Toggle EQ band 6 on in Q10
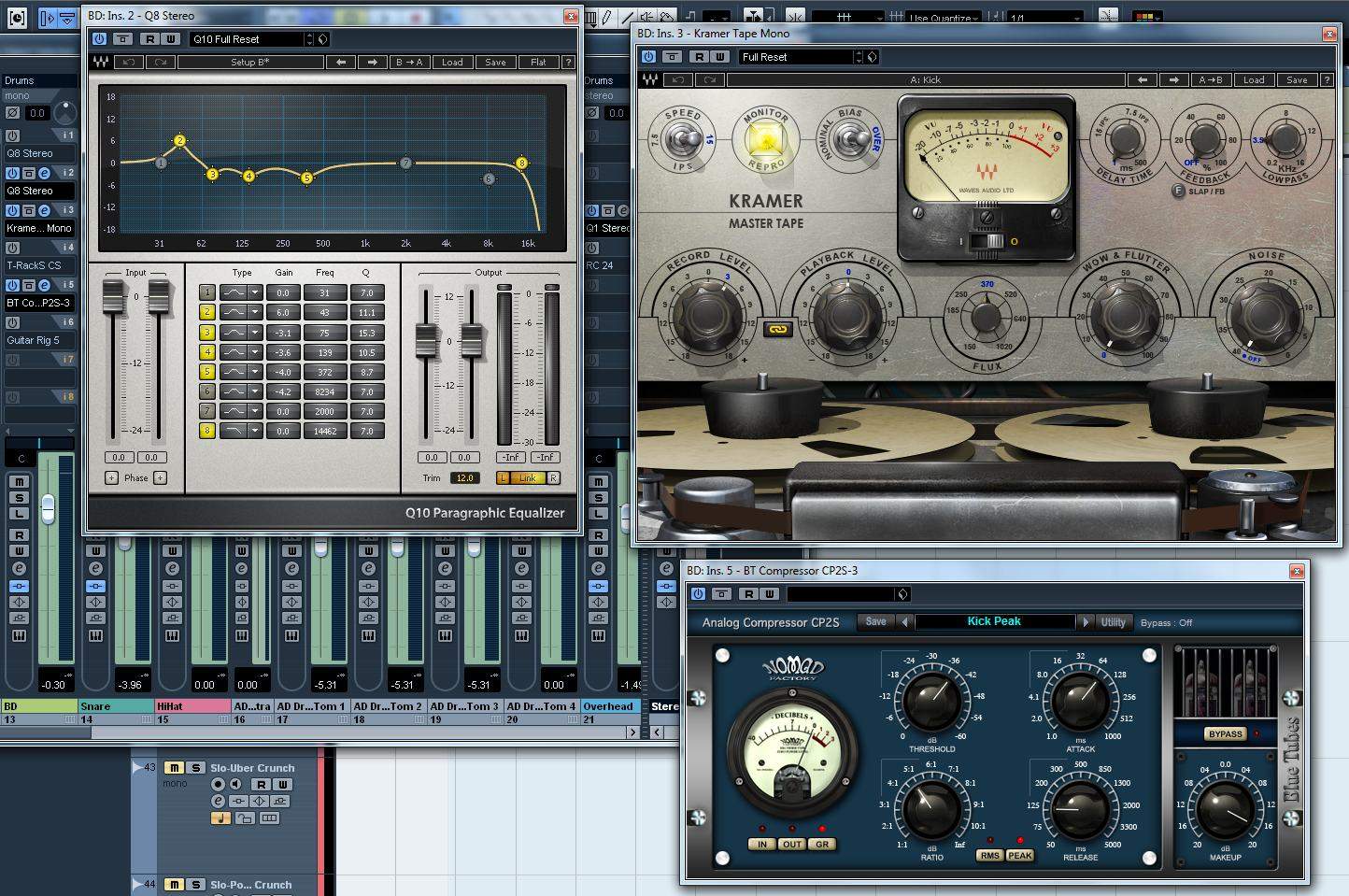The image size is (1349, 896). pyautogui.click(x=207, y=391)
